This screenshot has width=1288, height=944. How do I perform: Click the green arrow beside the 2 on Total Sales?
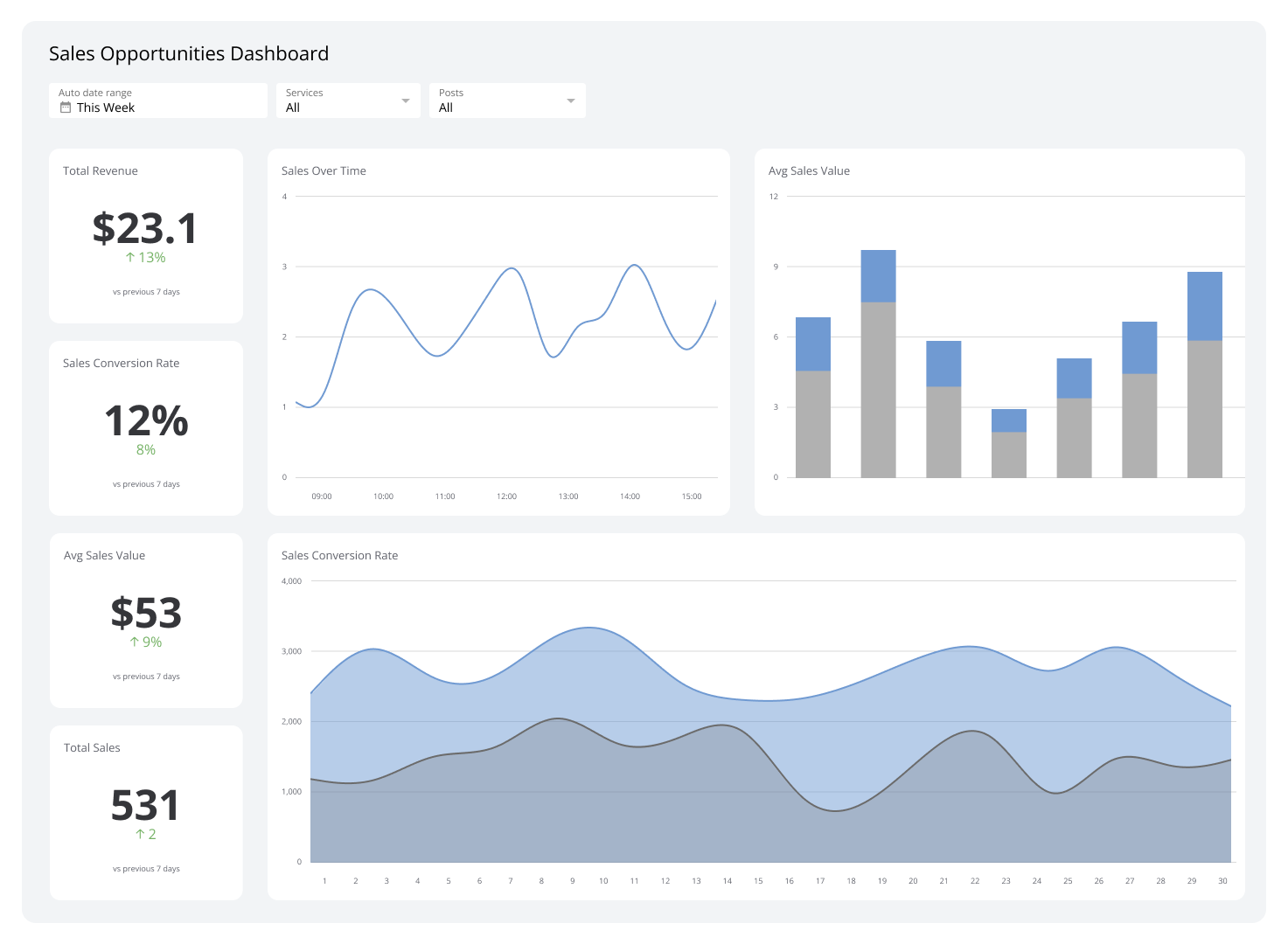[139, 834]
